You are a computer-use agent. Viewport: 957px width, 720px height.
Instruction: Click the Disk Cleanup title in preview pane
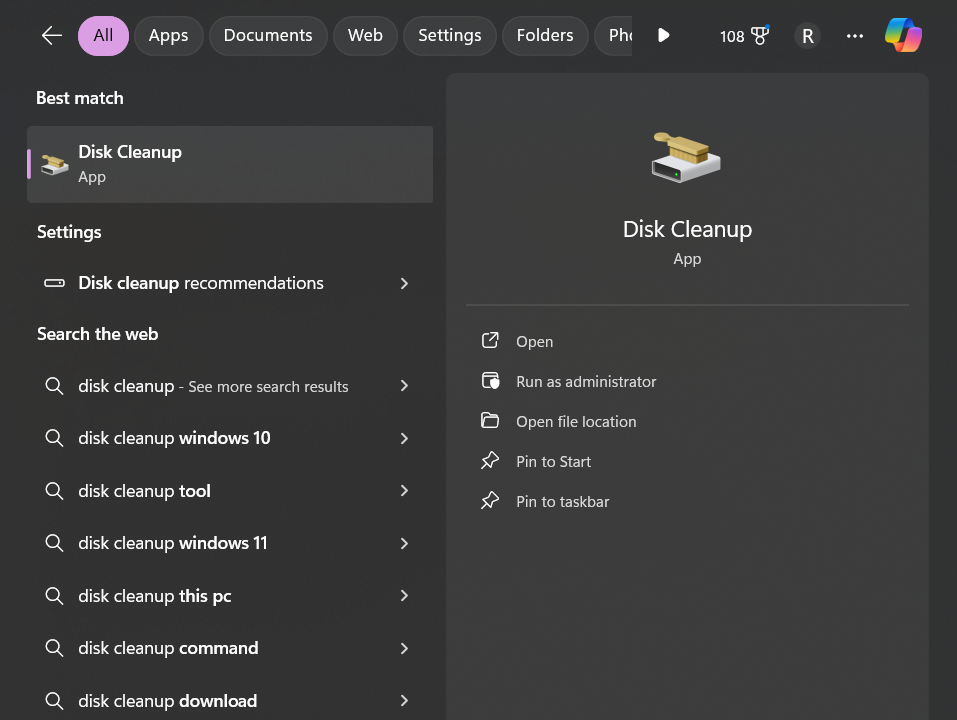click(687, 229)
